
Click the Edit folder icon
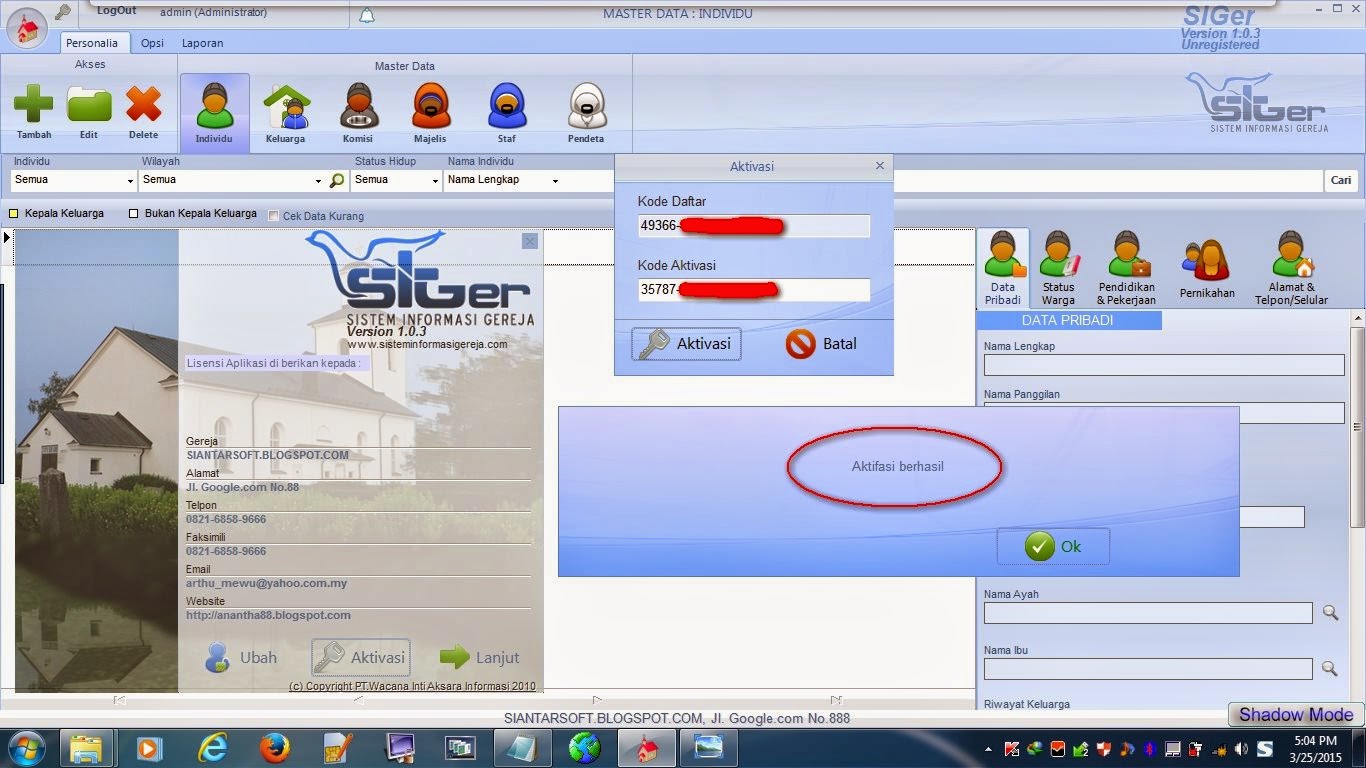(x=89, y=105)
